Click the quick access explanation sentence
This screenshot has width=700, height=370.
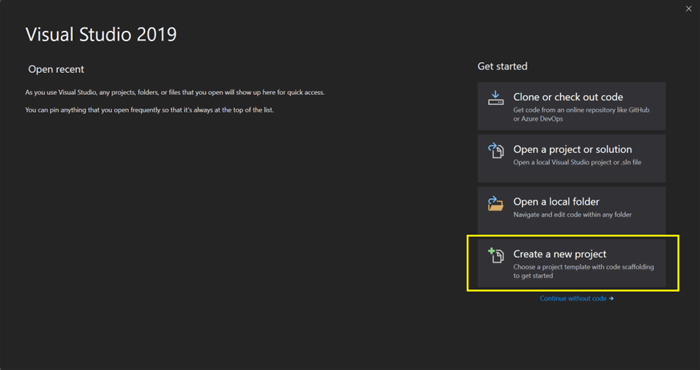pyautogui.click(x=175, y=93)
